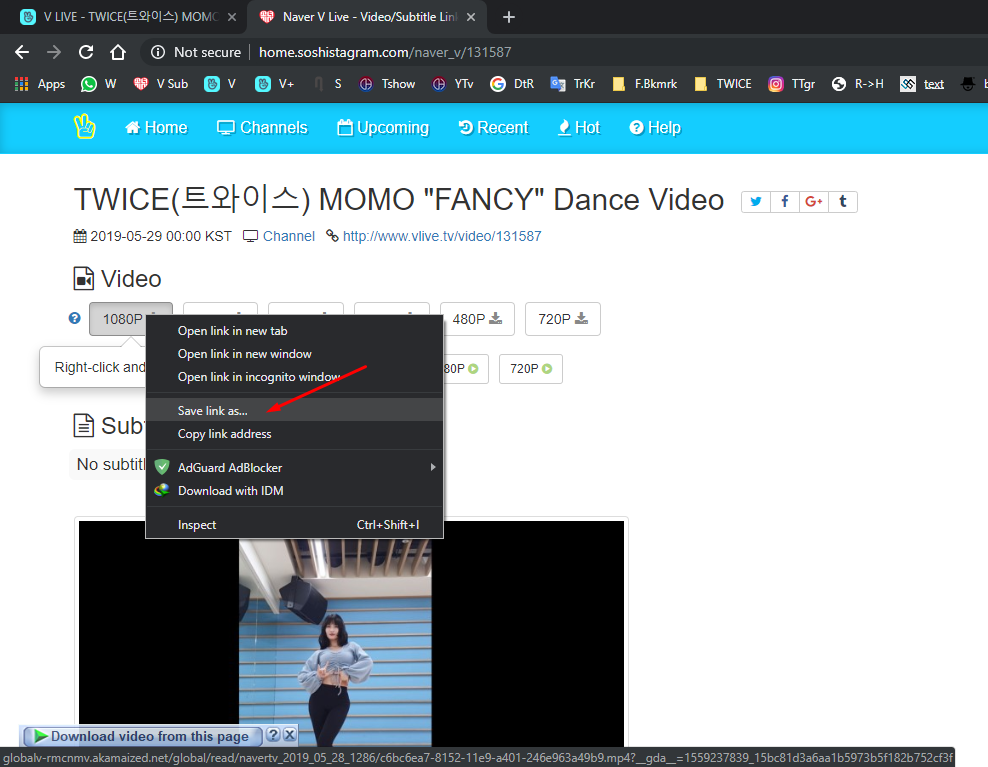Click the browser Back arrow
Viewport: 988px width, 767px height.
coord(22,52)
